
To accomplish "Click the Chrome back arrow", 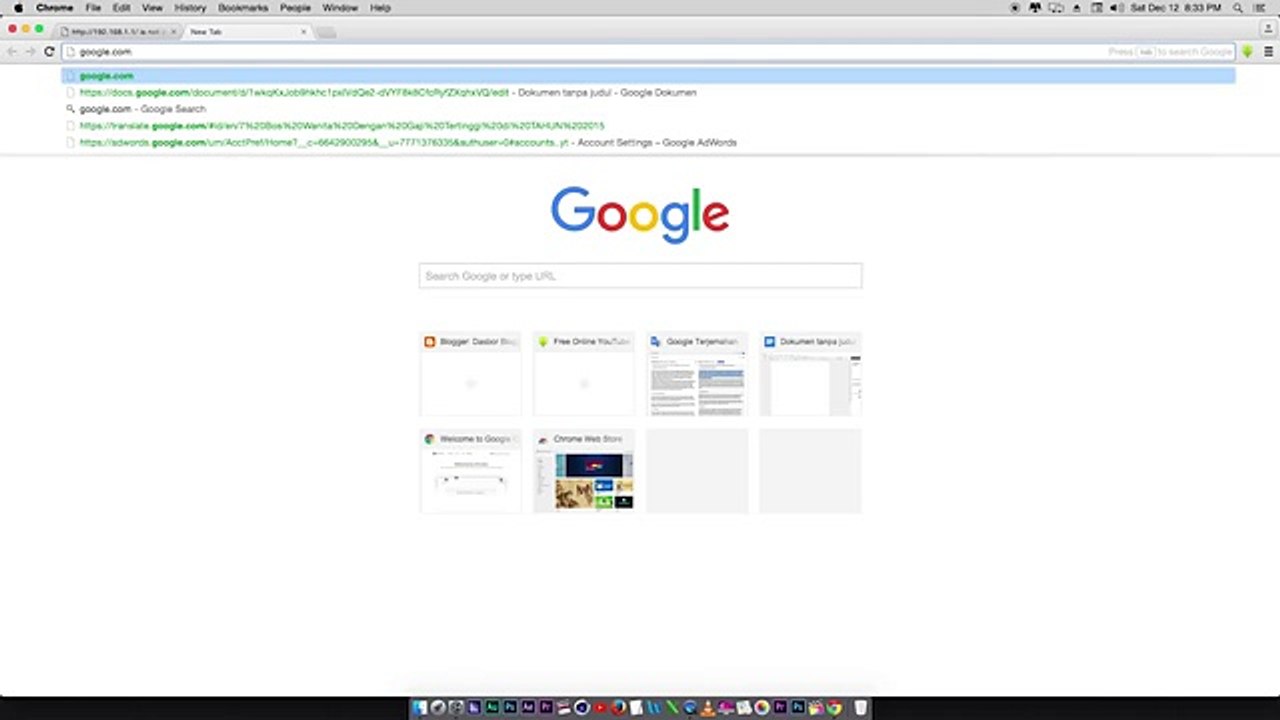I will tap(12, 51).
